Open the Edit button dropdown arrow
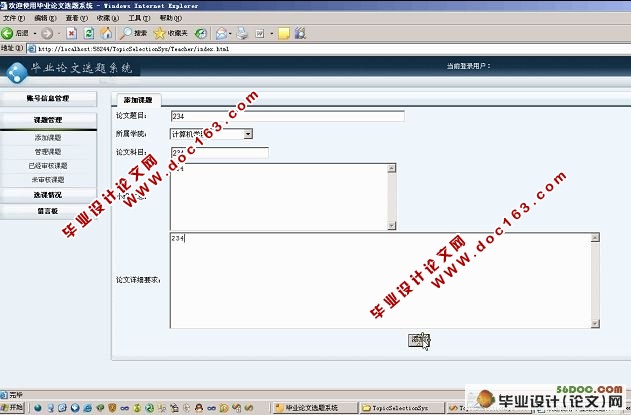 coord(272,33)
